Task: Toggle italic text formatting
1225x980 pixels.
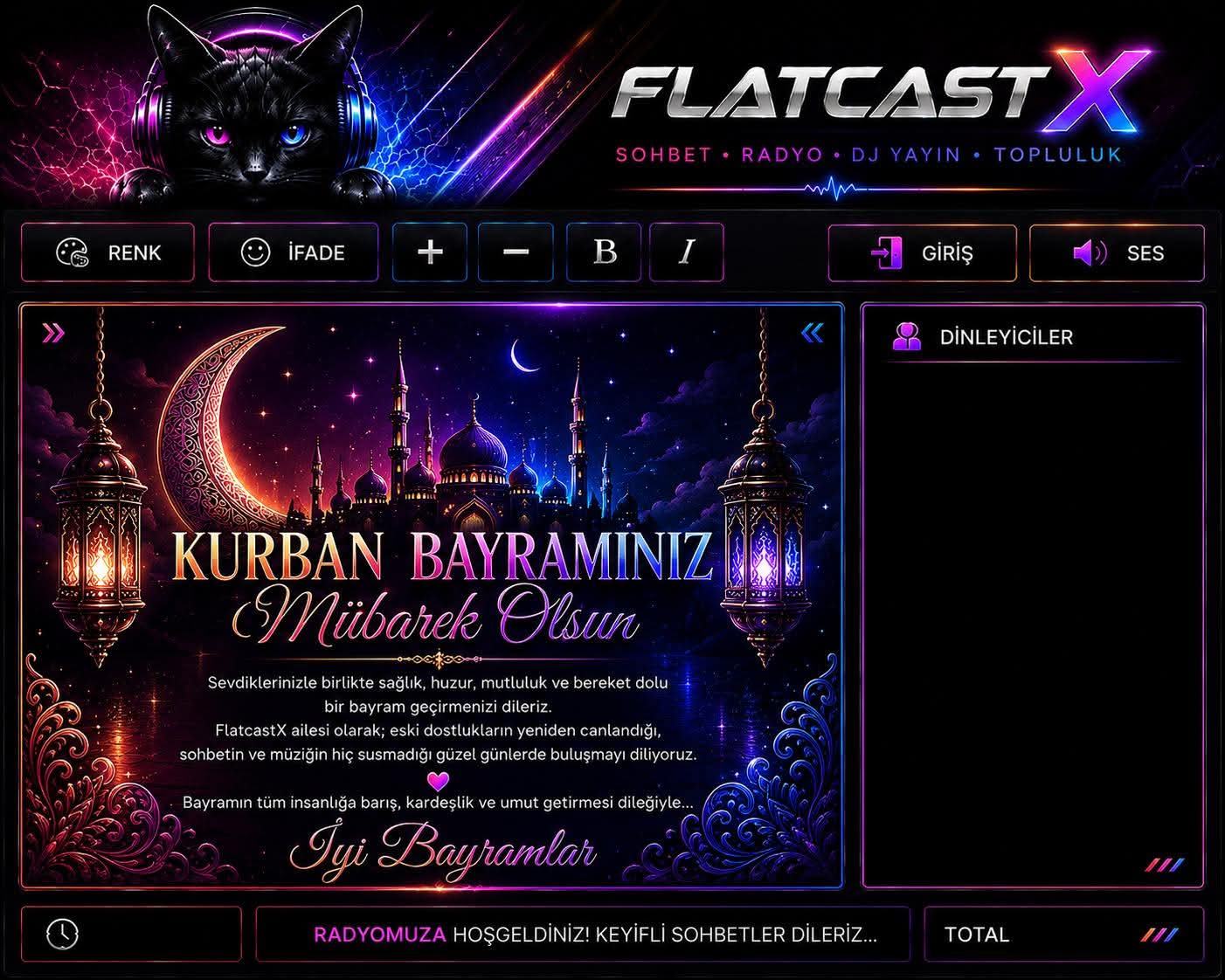Action: point(687,252)
